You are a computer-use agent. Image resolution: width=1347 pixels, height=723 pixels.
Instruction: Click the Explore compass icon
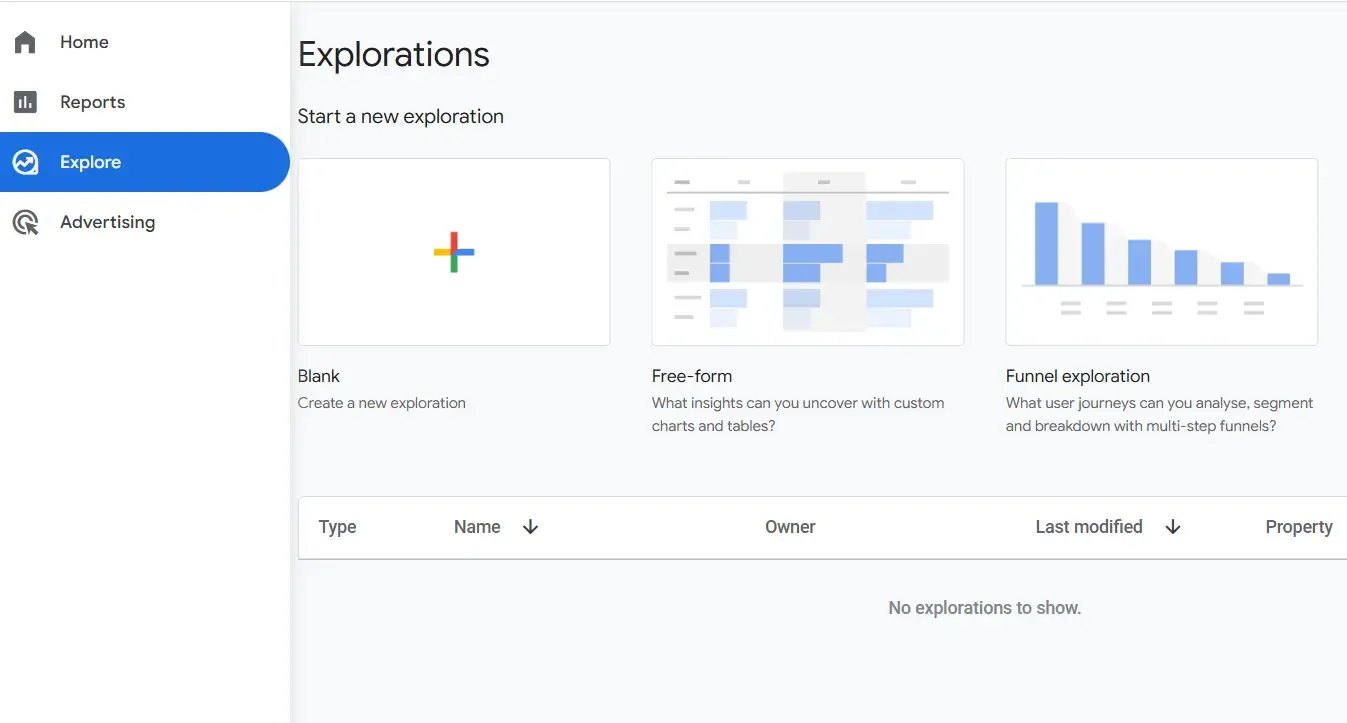point(25,161)
